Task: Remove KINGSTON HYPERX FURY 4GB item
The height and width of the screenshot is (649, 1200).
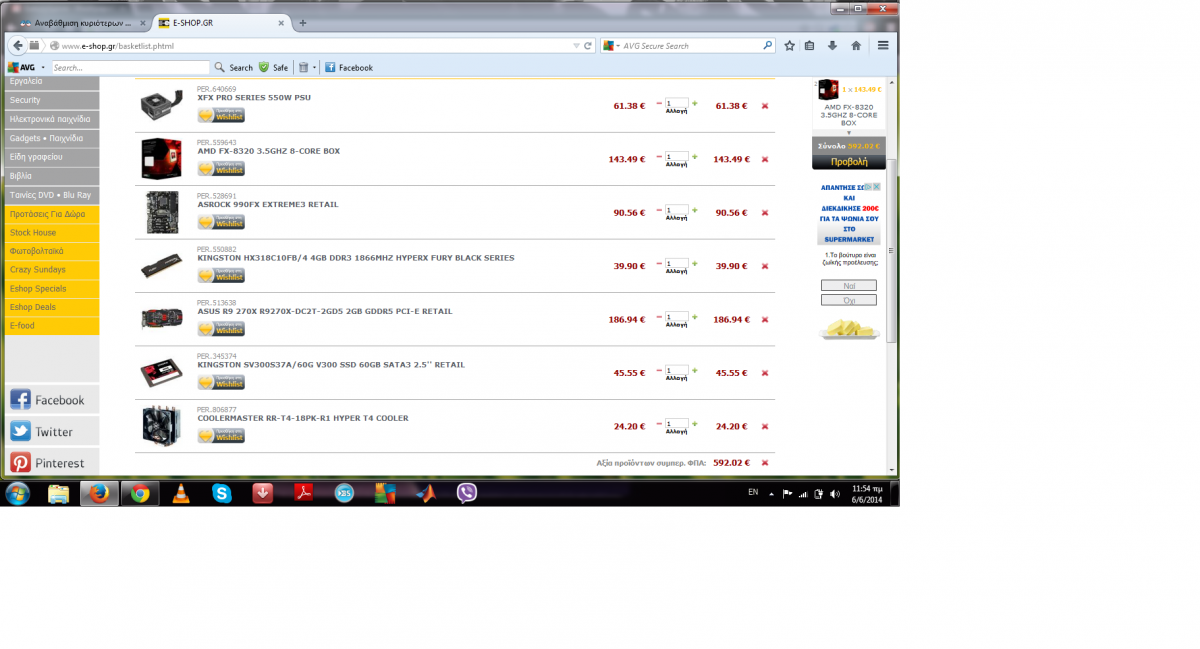Action: (765, 266)
